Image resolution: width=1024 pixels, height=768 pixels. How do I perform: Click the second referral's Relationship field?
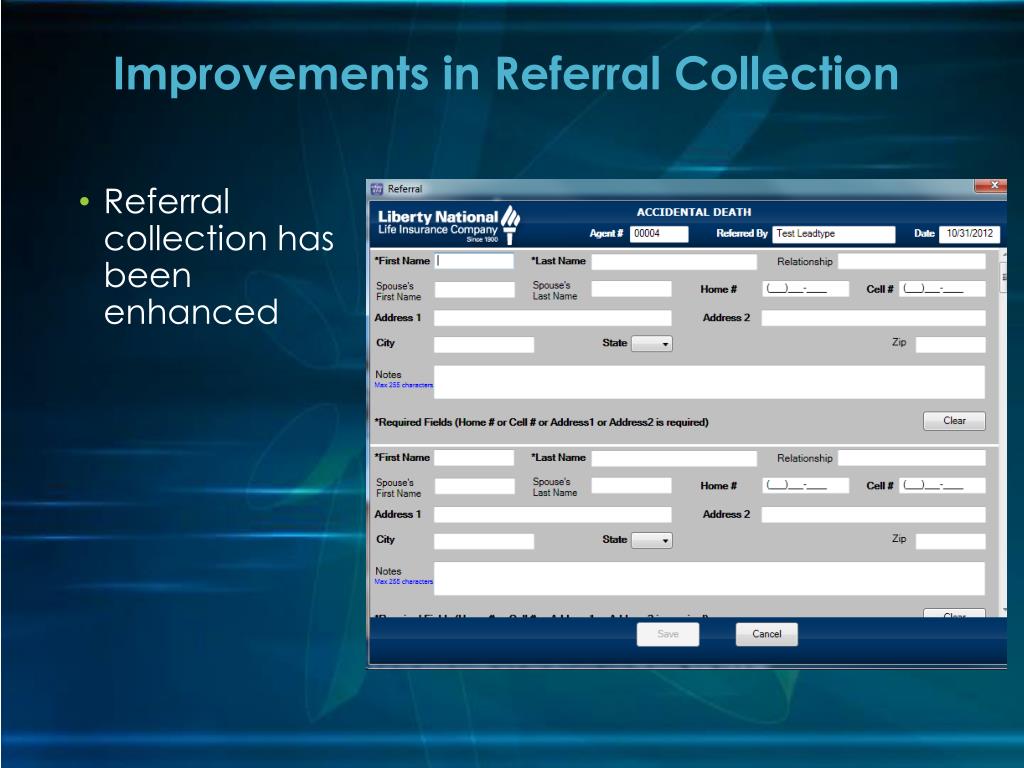tap(912, 458)
